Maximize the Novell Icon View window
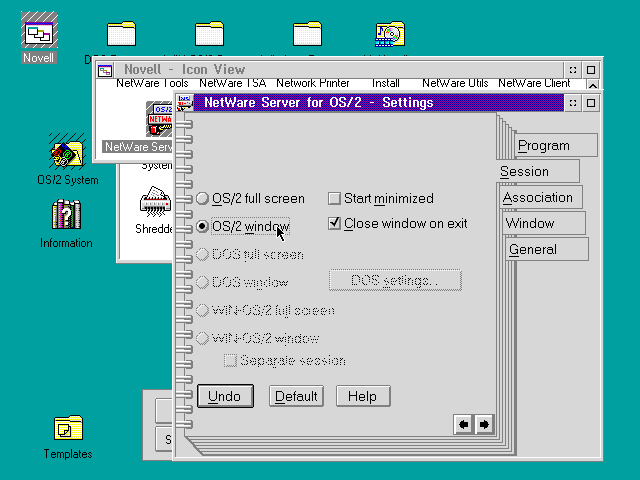This screenshot has width=640, height=480. click(591, 70)
